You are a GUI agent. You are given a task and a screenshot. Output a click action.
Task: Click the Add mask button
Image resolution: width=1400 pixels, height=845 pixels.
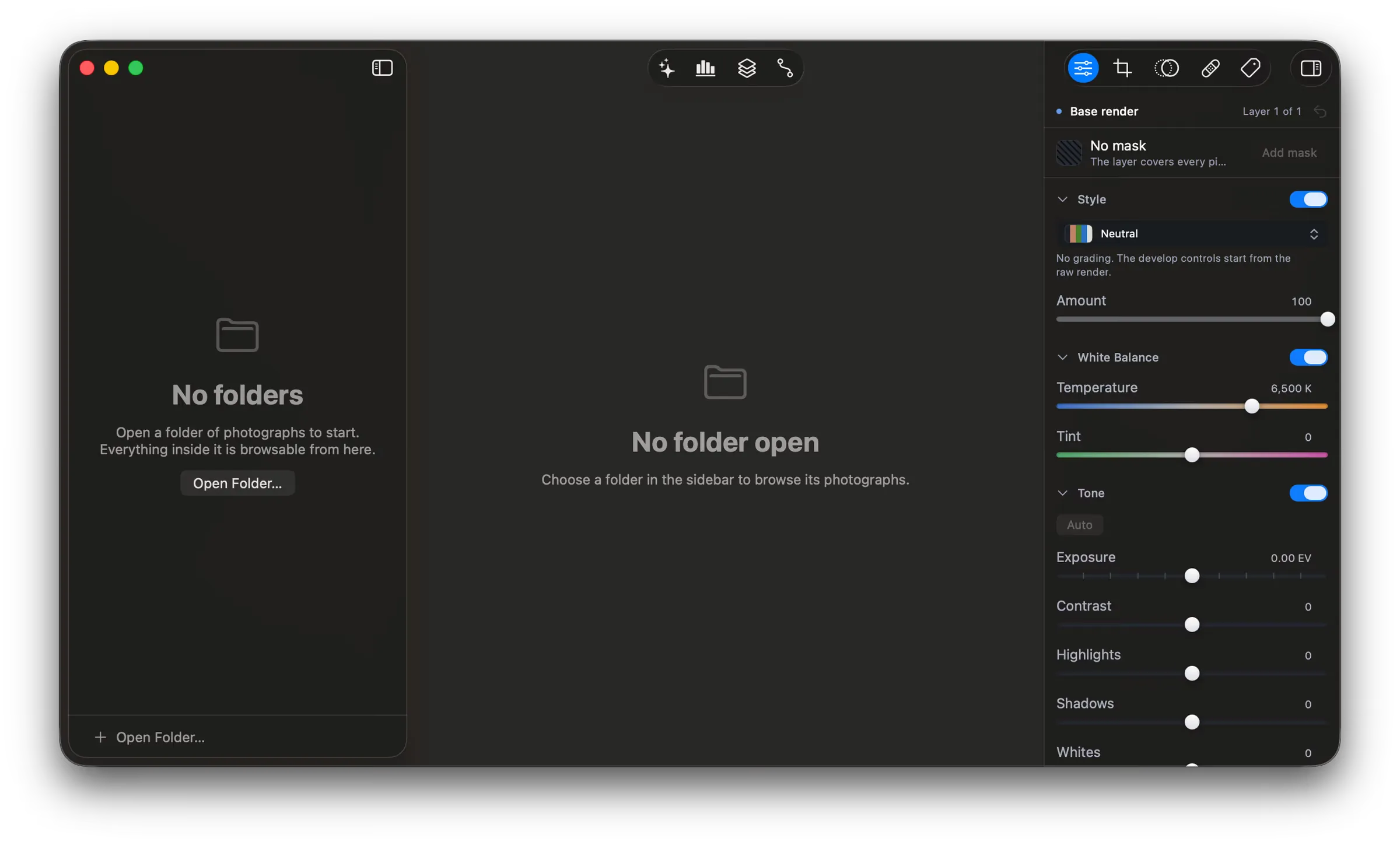pyautogui.click(x=1289, y=153)
